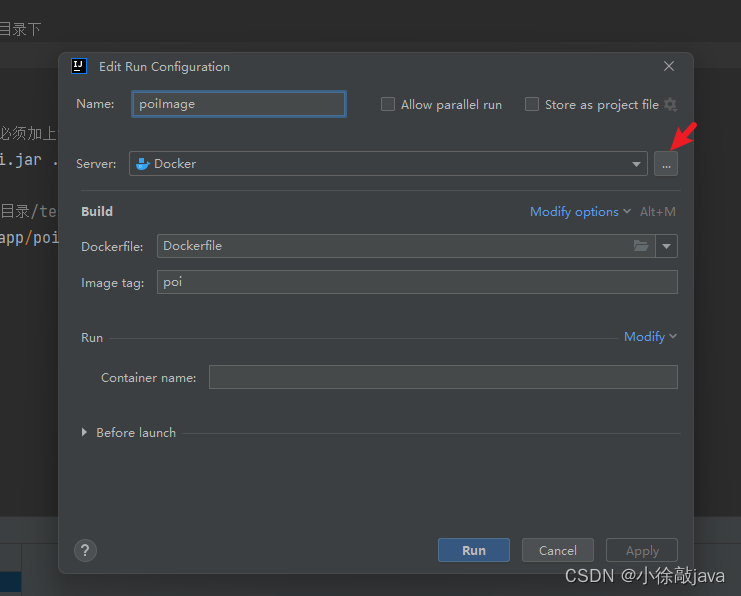Click the Image tag field containing poi
Screen dimensions: 741x596
[x=417, y=282]
